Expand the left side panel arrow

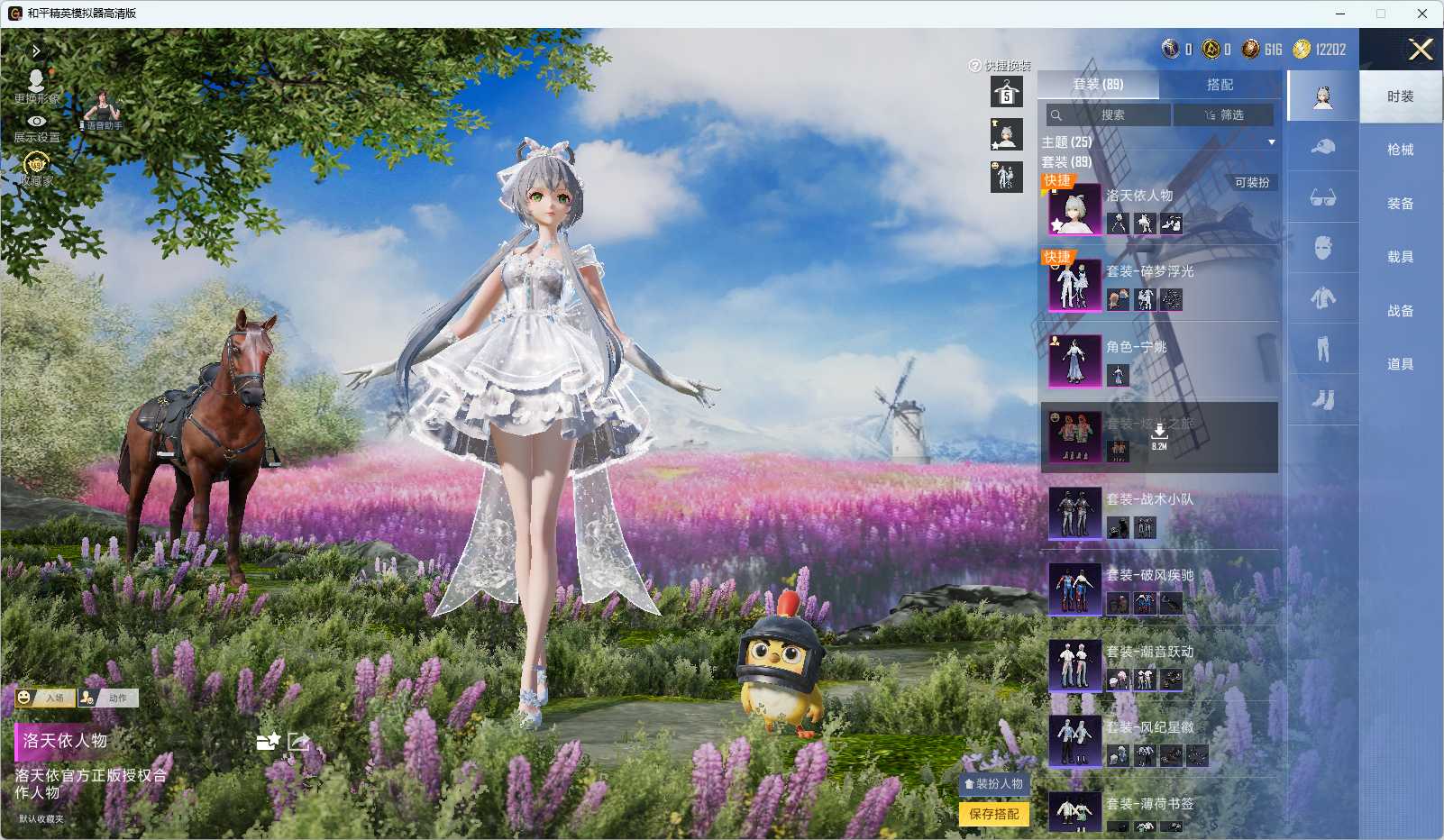click(35, 51)
